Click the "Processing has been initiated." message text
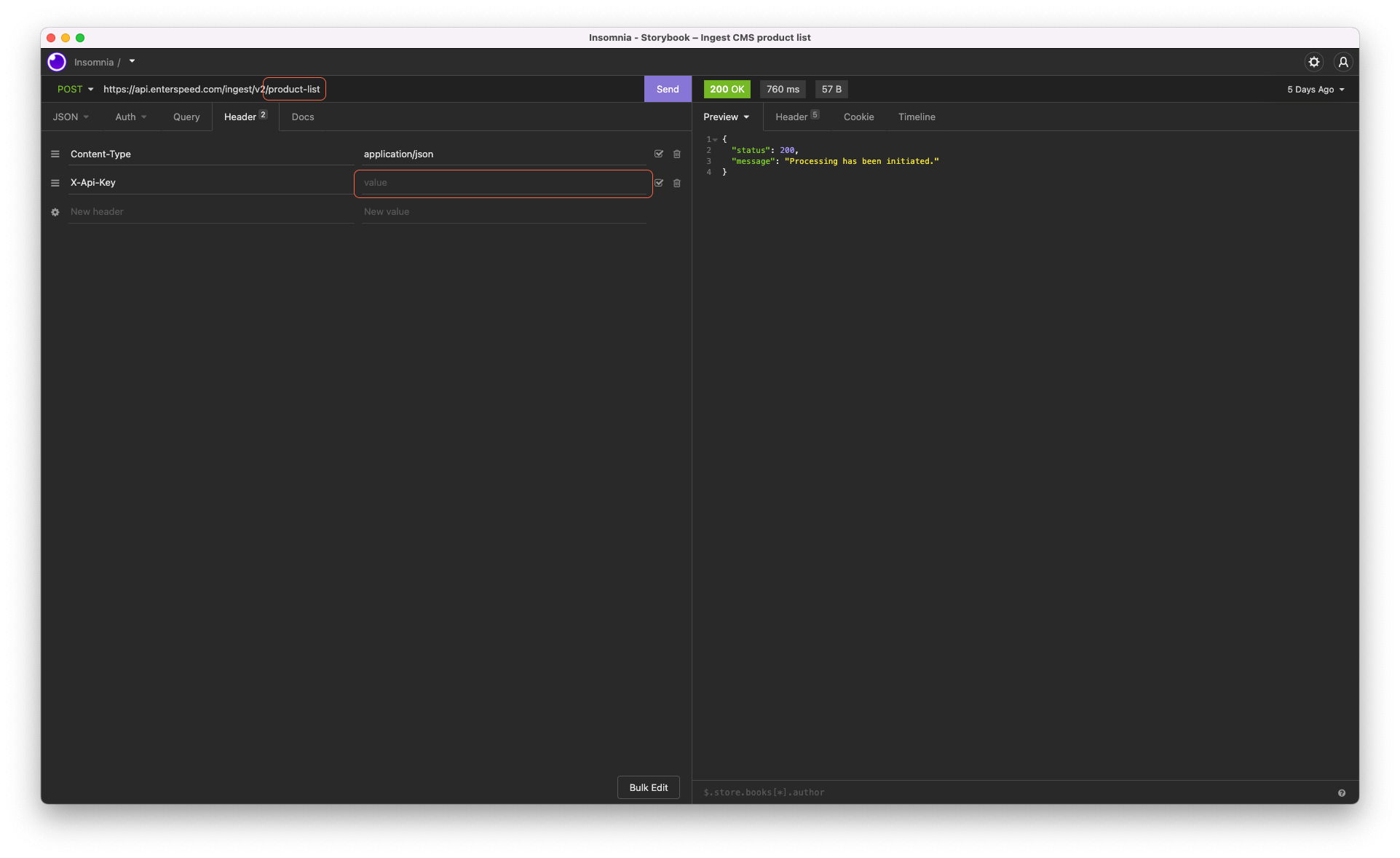This screenshot has height=858, width=1400. [x=862, y=161]
